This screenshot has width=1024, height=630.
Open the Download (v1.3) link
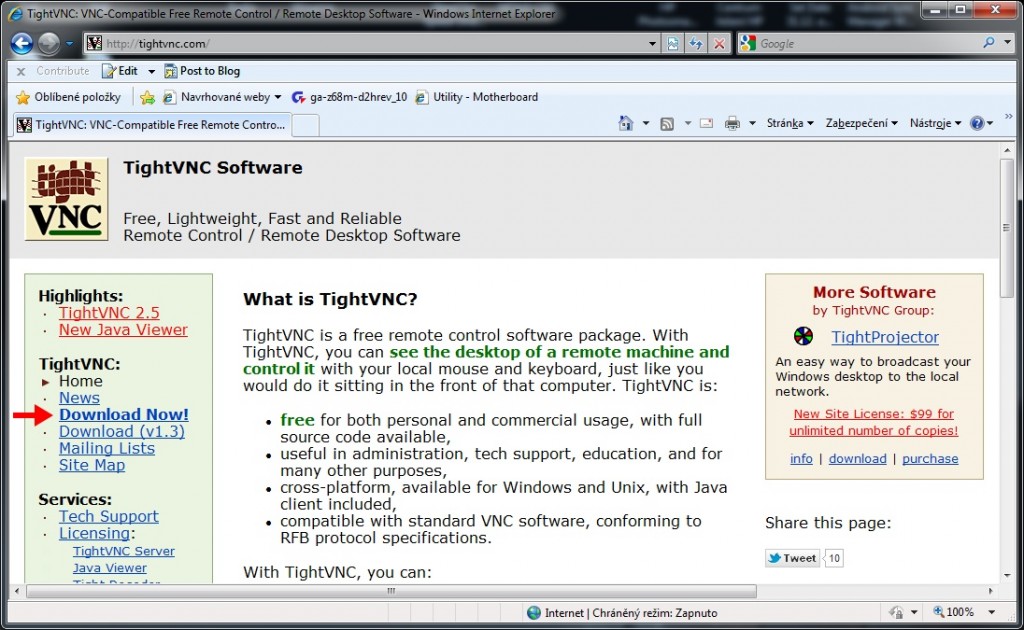[x=121, y=432]
